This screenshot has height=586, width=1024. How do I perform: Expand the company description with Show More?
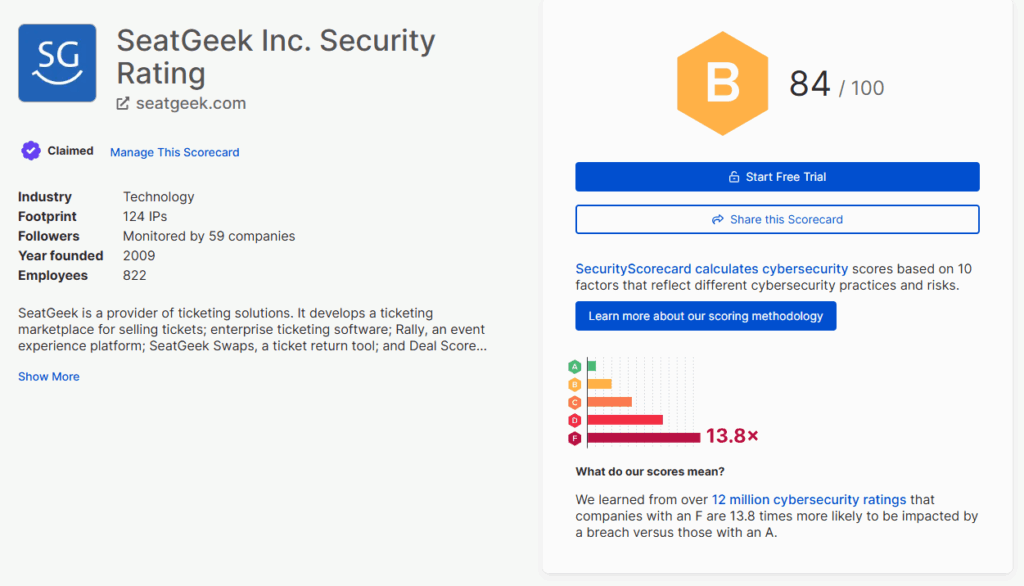click(x=48, y=376)
